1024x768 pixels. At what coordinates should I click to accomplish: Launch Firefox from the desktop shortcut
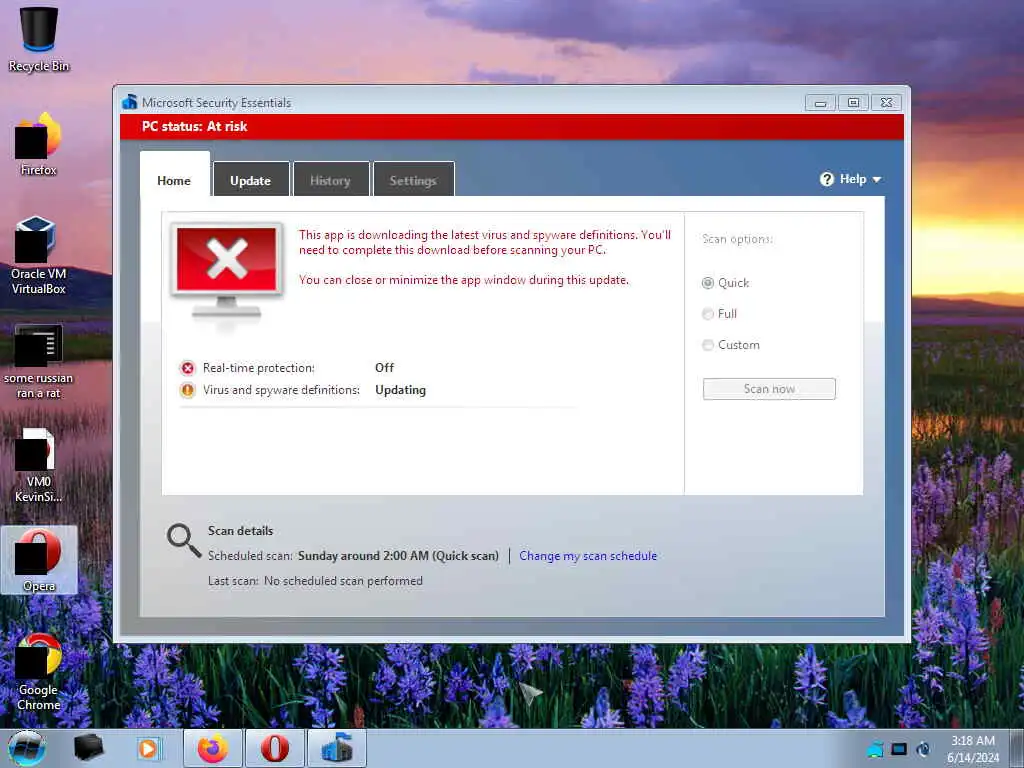[x=39, y=144]
